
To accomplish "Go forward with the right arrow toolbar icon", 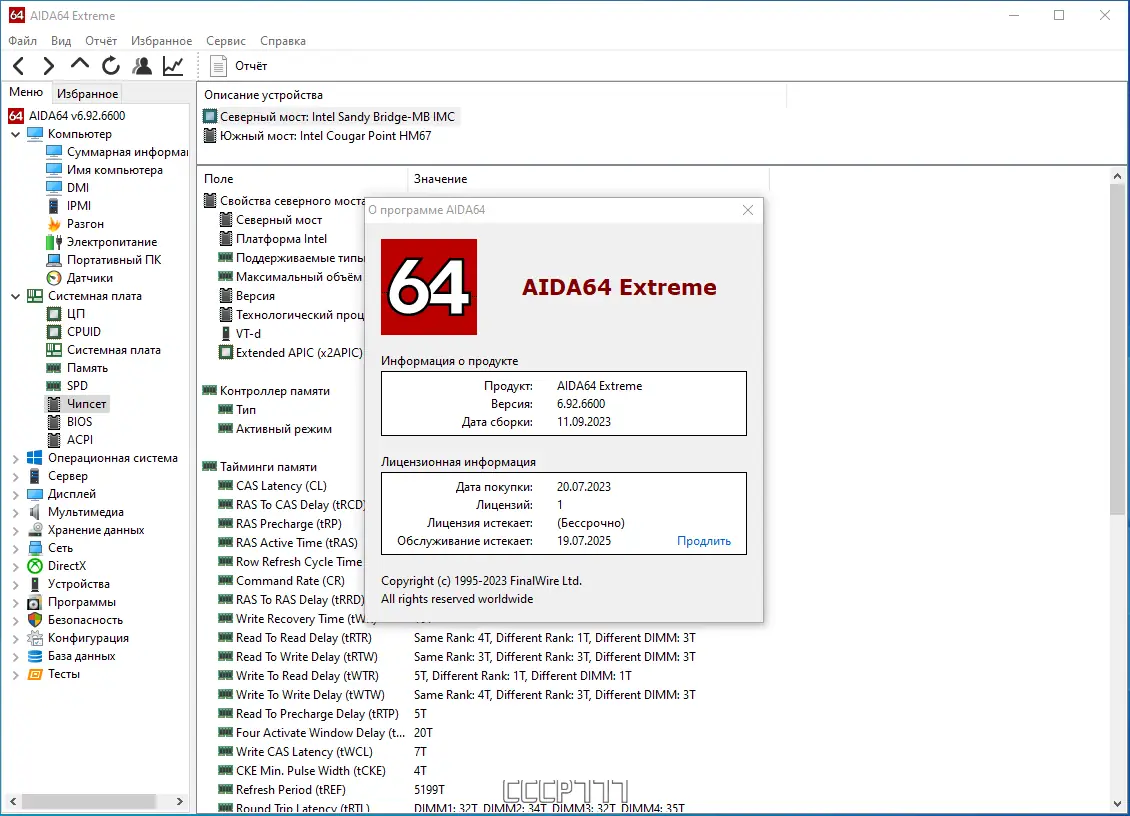I will tap(48, 66).
